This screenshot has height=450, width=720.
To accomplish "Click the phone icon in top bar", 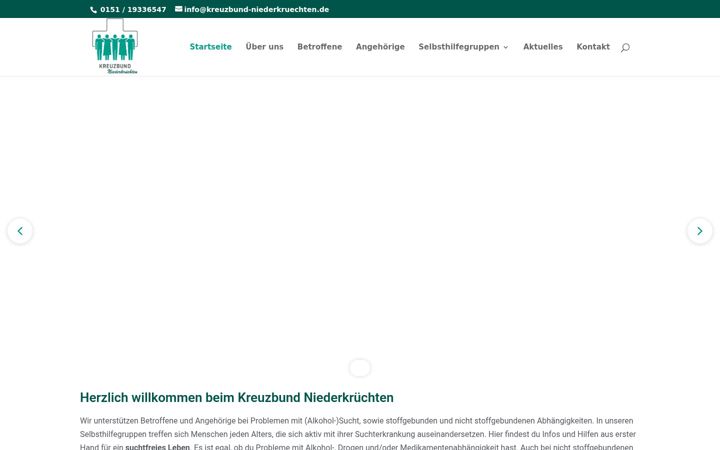I will click(x=93, y=10).
